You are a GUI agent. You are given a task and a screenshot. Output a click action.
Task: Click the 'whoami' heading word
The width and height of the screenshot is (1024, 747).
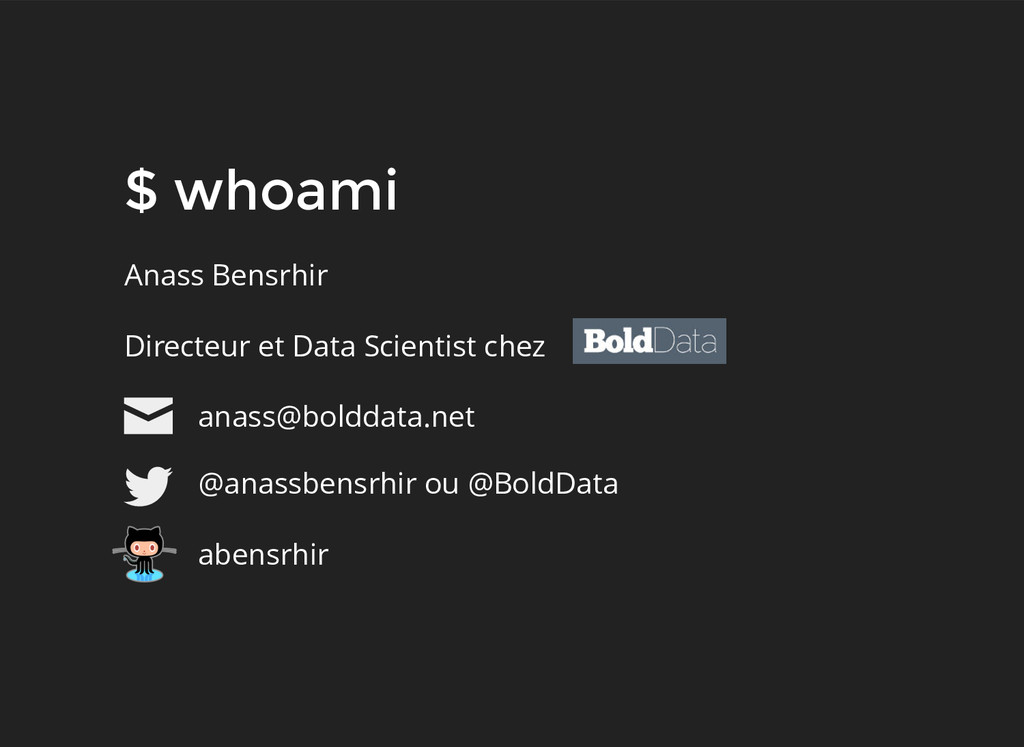point(286,190)
